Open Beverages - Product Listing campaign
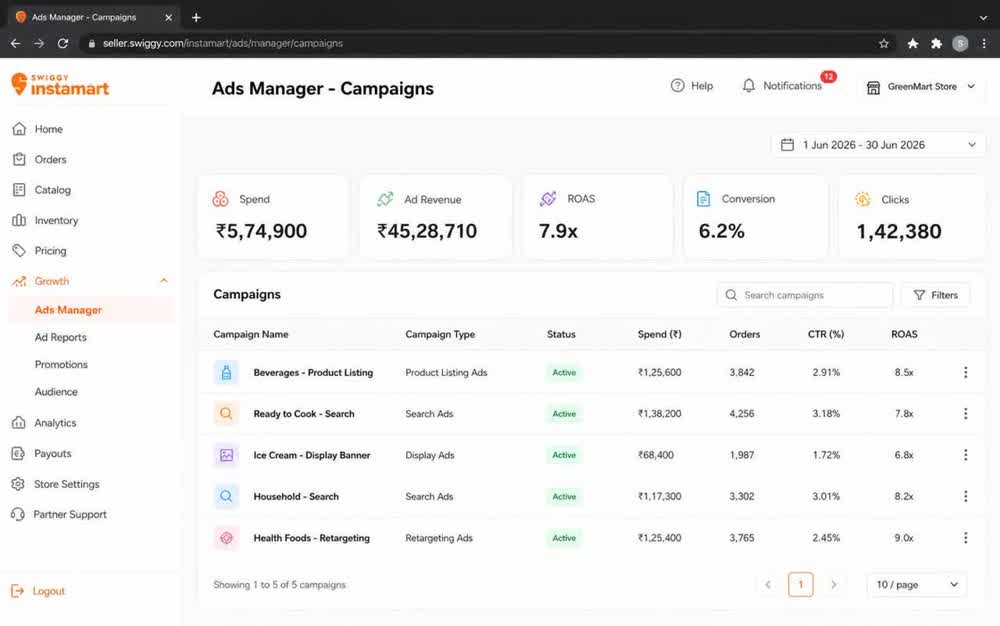 tap(313, 372)
